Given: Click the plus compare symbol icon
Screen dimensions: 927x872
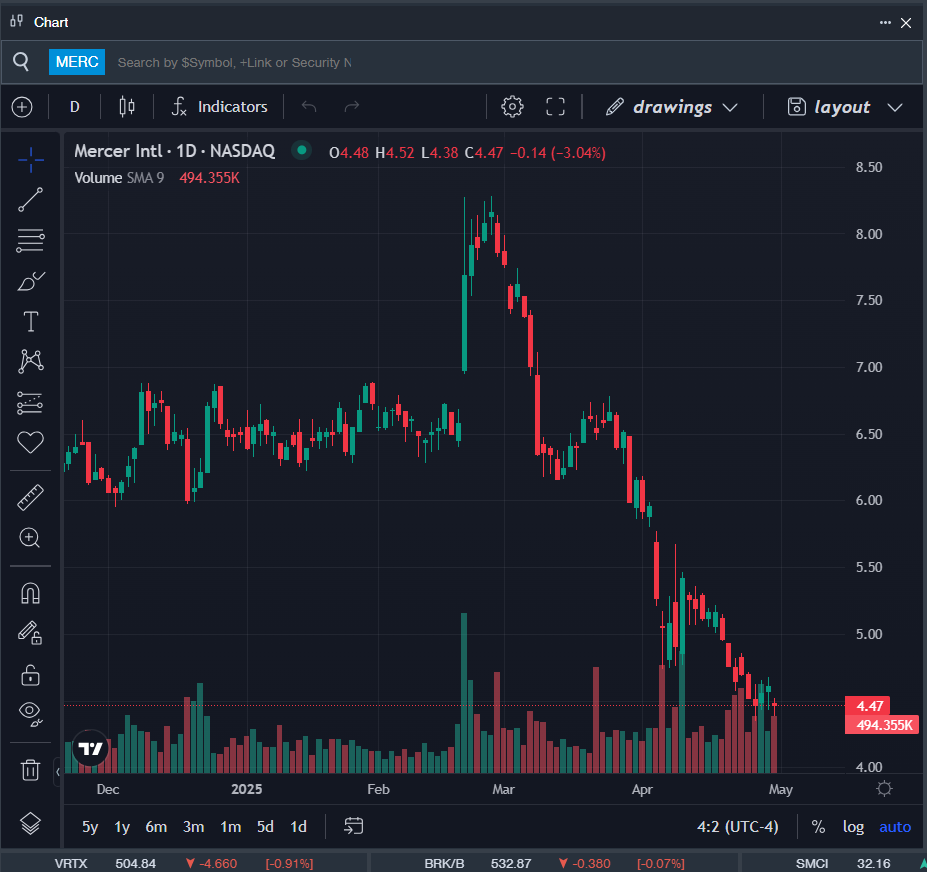Looking at the screenshot, I should click(22, 107).
